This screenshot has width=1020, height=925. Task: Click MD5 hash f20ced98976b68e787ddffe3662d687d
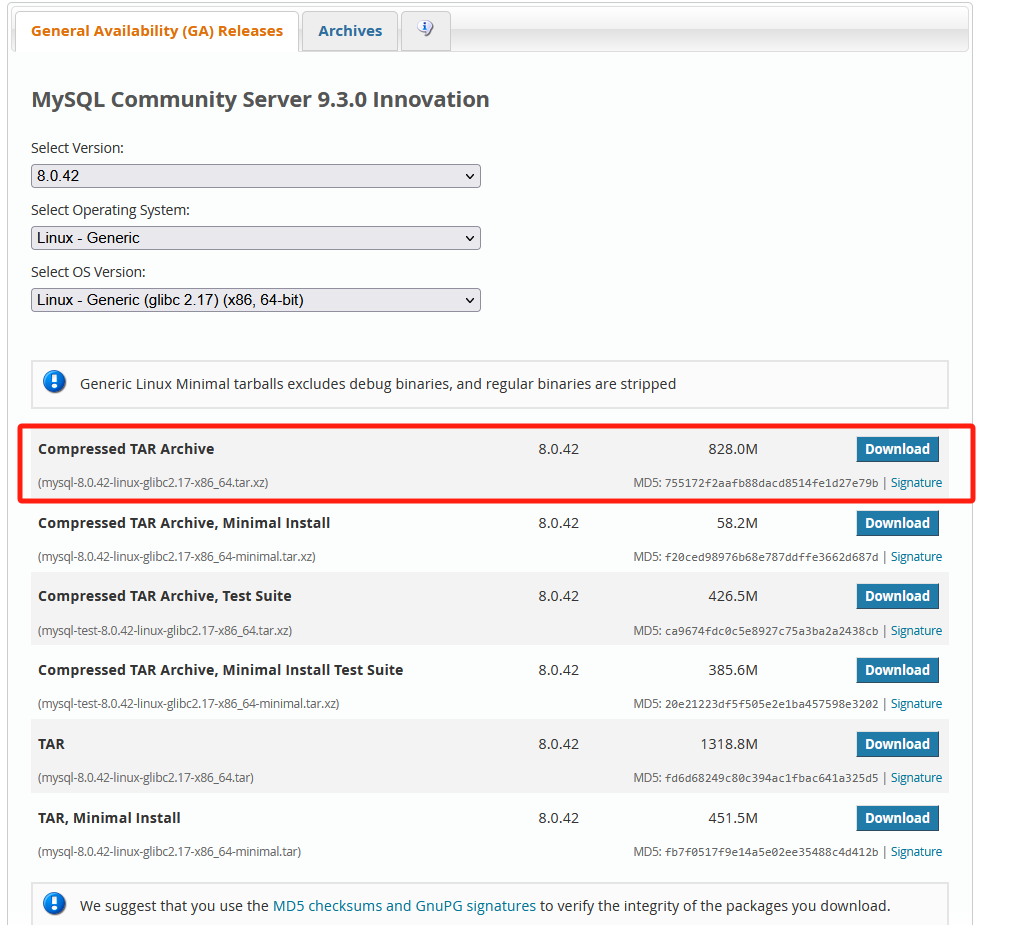pos(772,557)
